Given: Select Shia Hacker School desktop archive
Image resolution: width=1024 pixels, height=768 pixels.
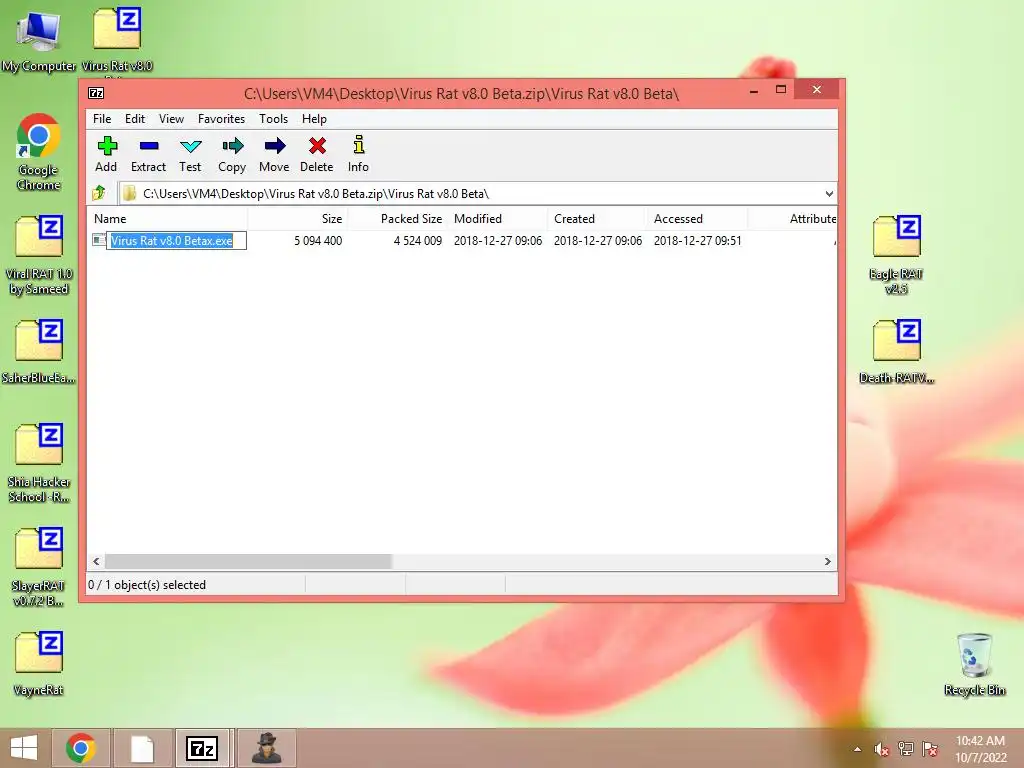Looking at the screenshot, I should click(x=39, y=463).
